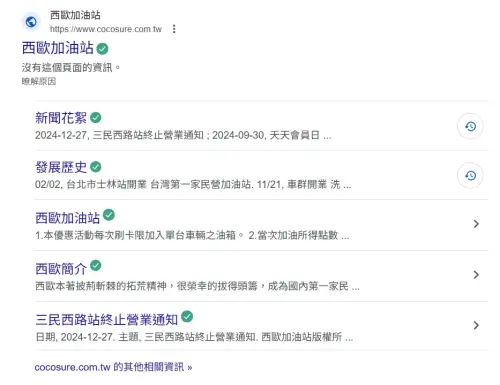This screenshot has width=500, height=385.
Task: Click 瞭解原因 link under the description
Action: [x=39, y=81]
